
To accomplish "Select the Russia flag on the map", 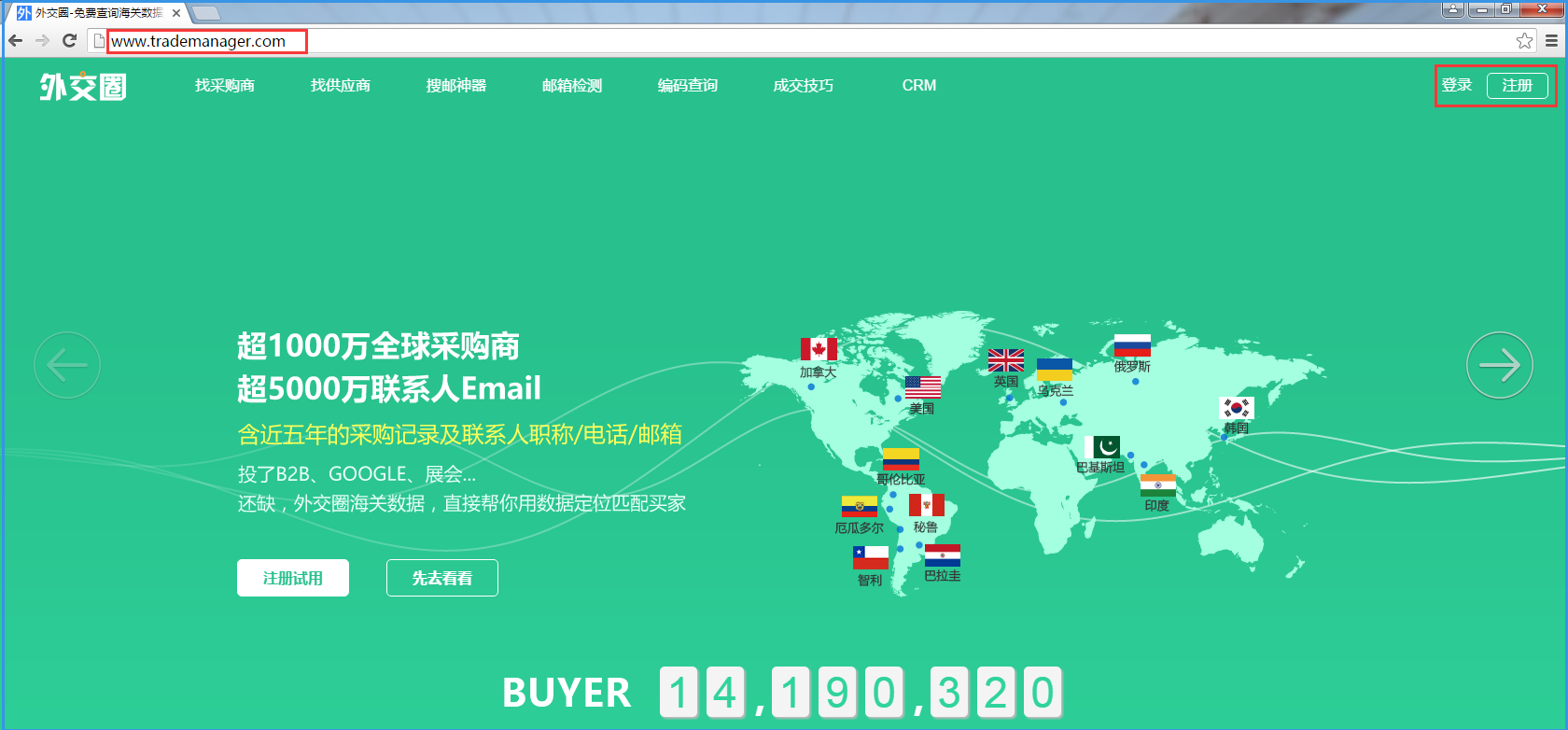I will (1132, 345).
